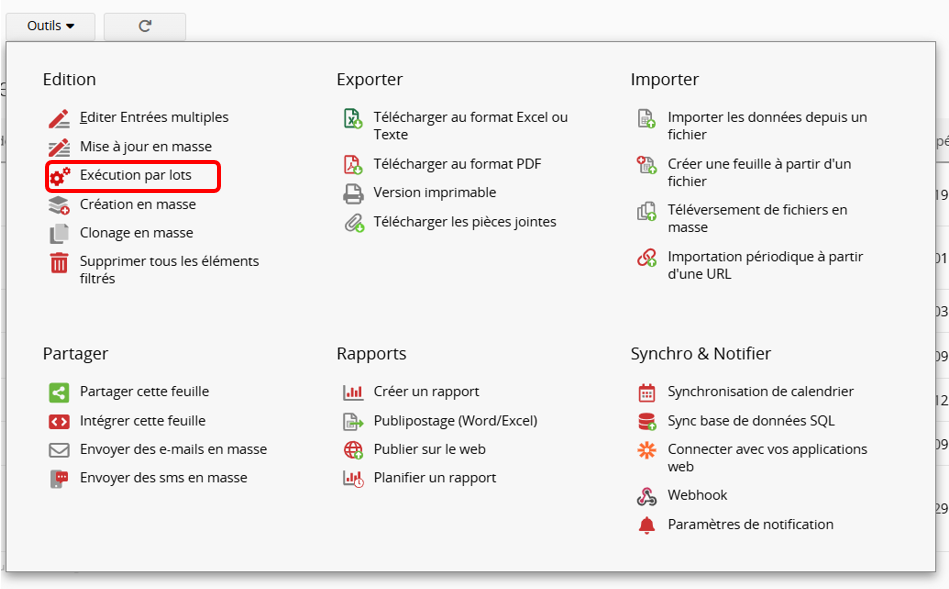The image size is (949, 589).
Task: Select Importer les données depuis un fichier
Action: tap(767, 126)
